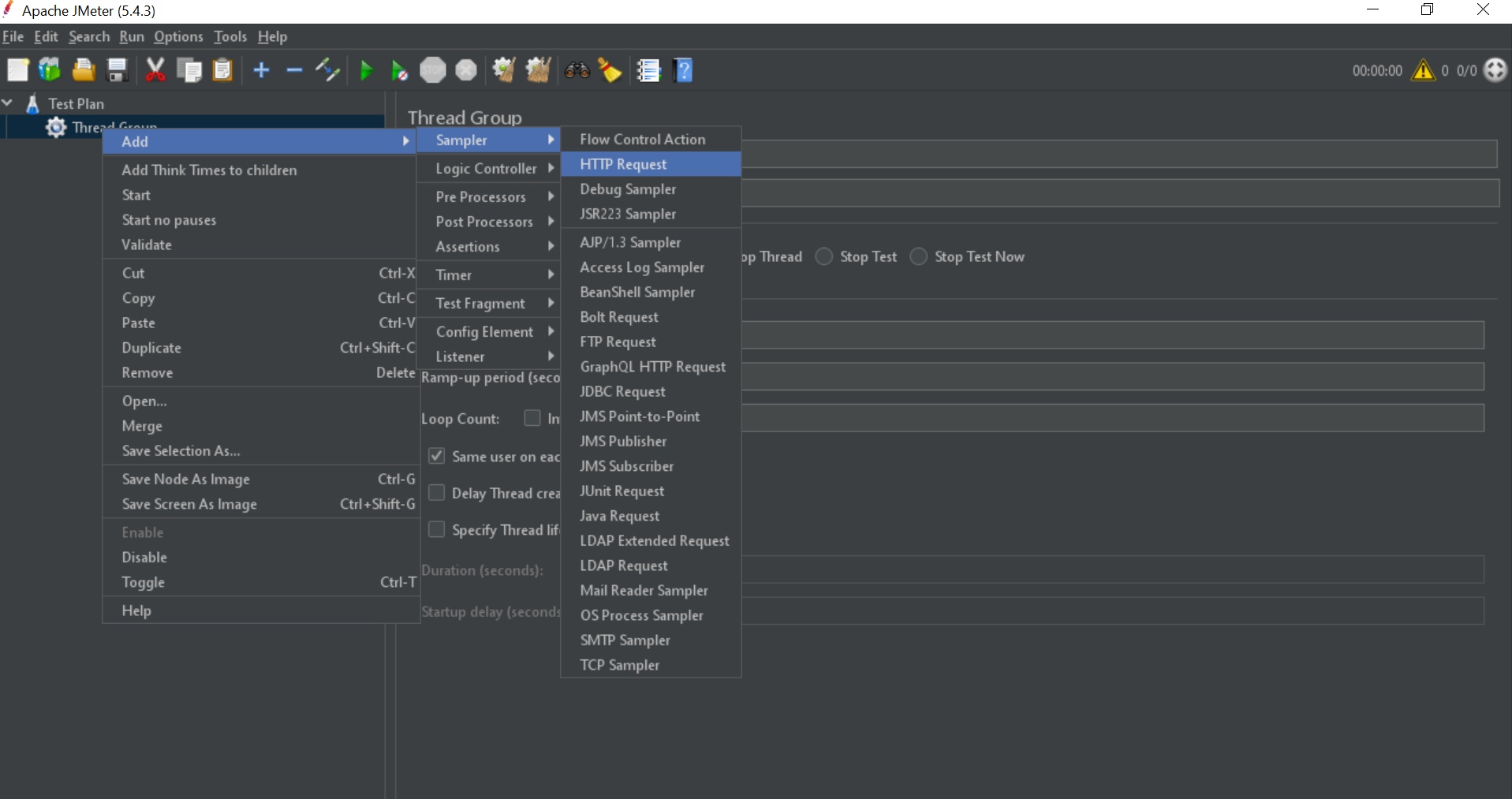Open the Run menu in the menu bar
1512x799 pixels.
(132, 36)
